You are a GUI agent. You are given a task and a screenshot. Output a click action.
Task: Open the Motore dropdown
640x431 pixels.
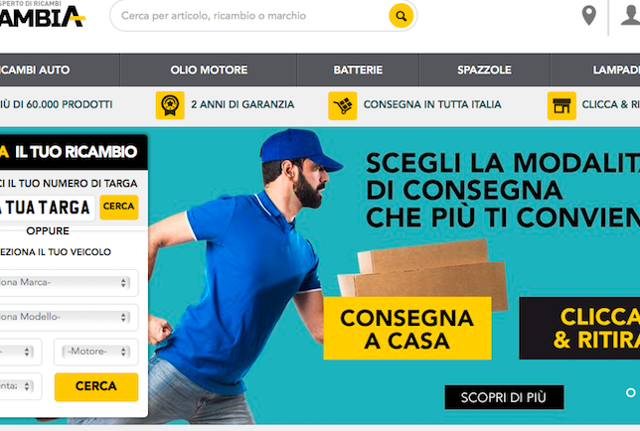pos(96,351)
